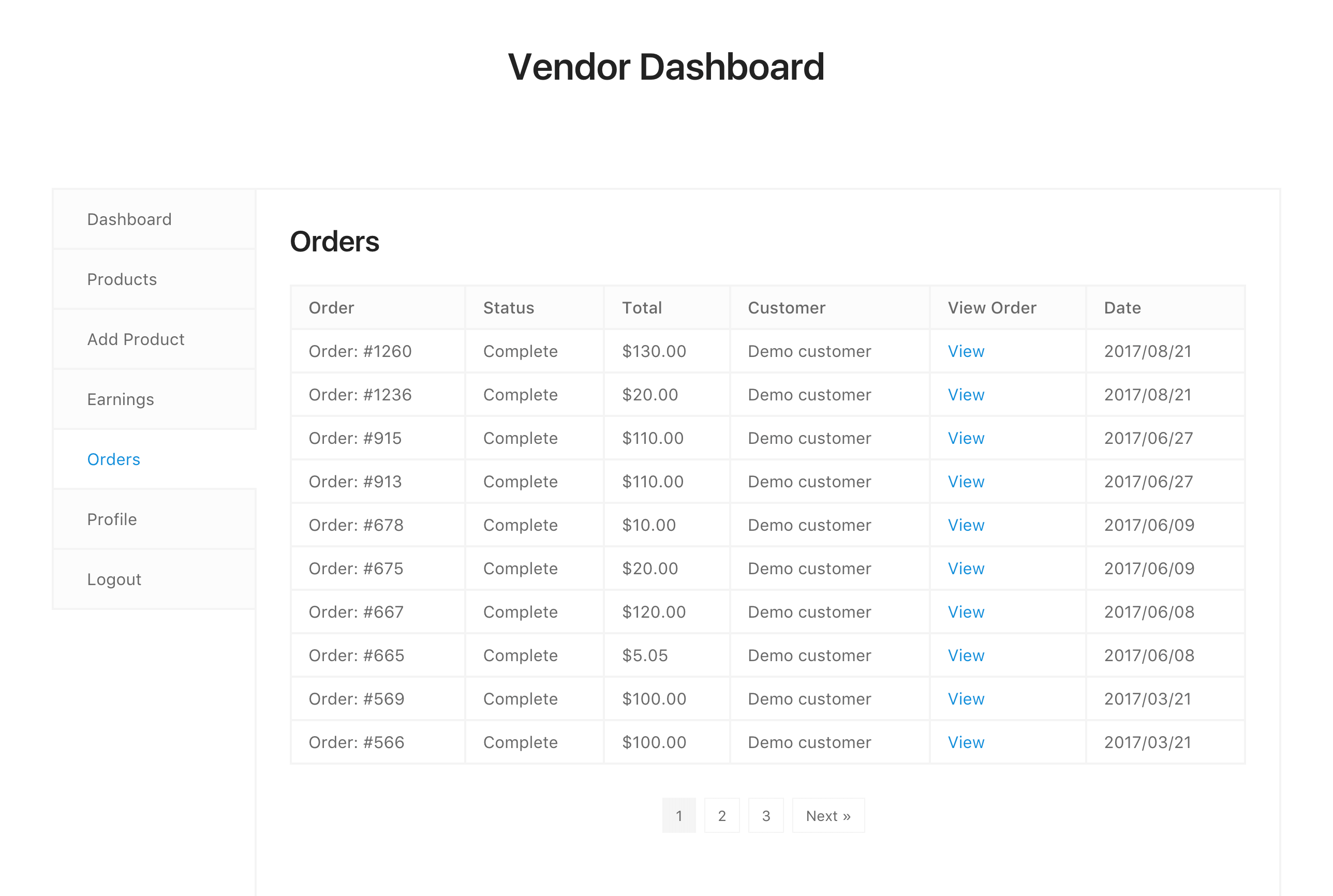Viewport: 1333px width, 896px height.
Task: Click Logout in the sidebar
Action: 114,579
